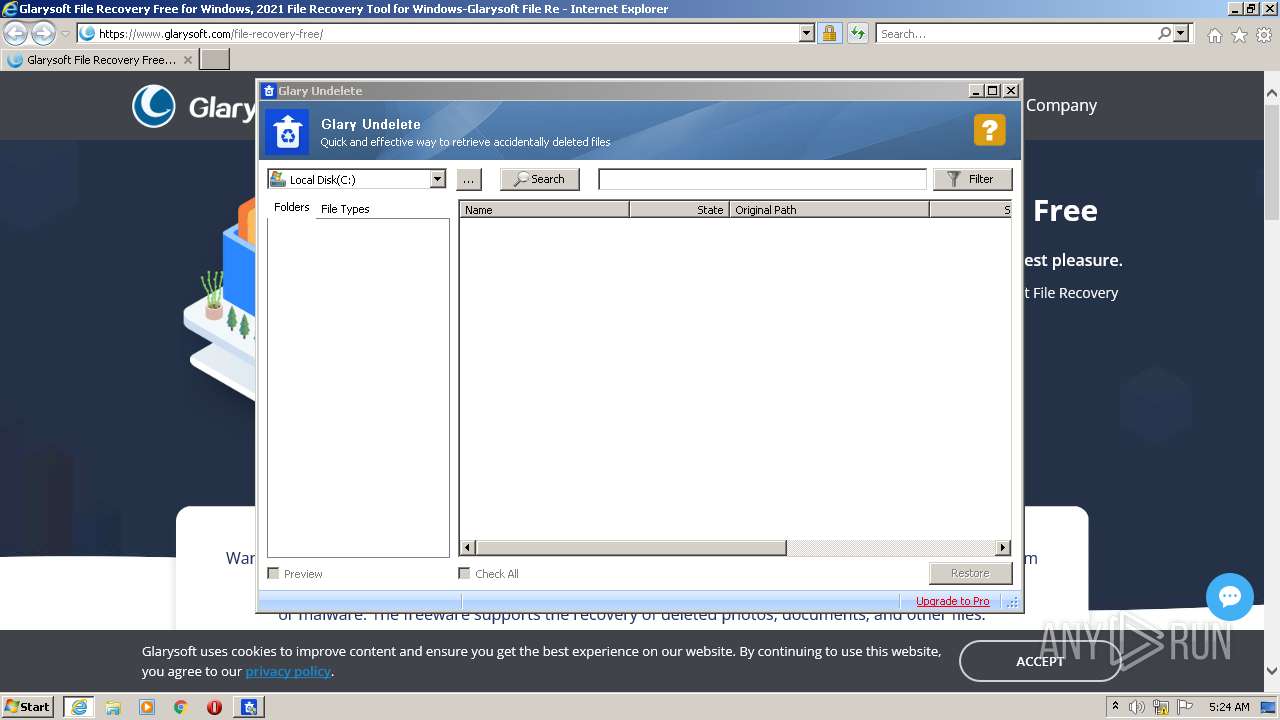
Task: Start a scan with the Search button
Action: tap(540, 179)
